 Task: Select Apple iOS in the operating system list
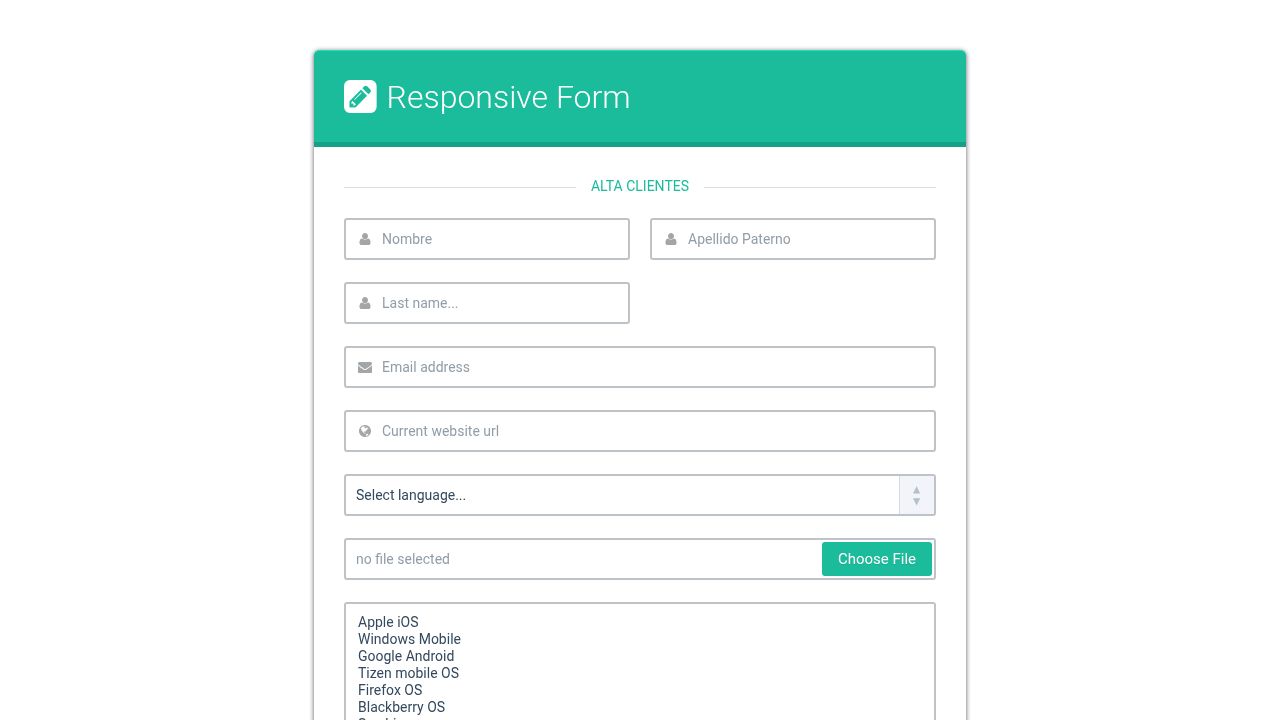click(x=388, y=622)
